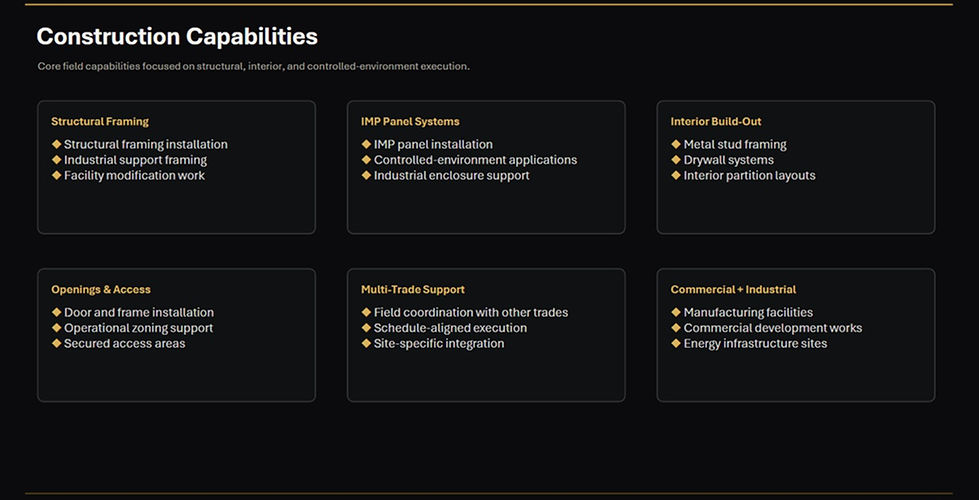Click 'Door and frame installation' list item
The image size is (979, 500).
click(139, 312)
